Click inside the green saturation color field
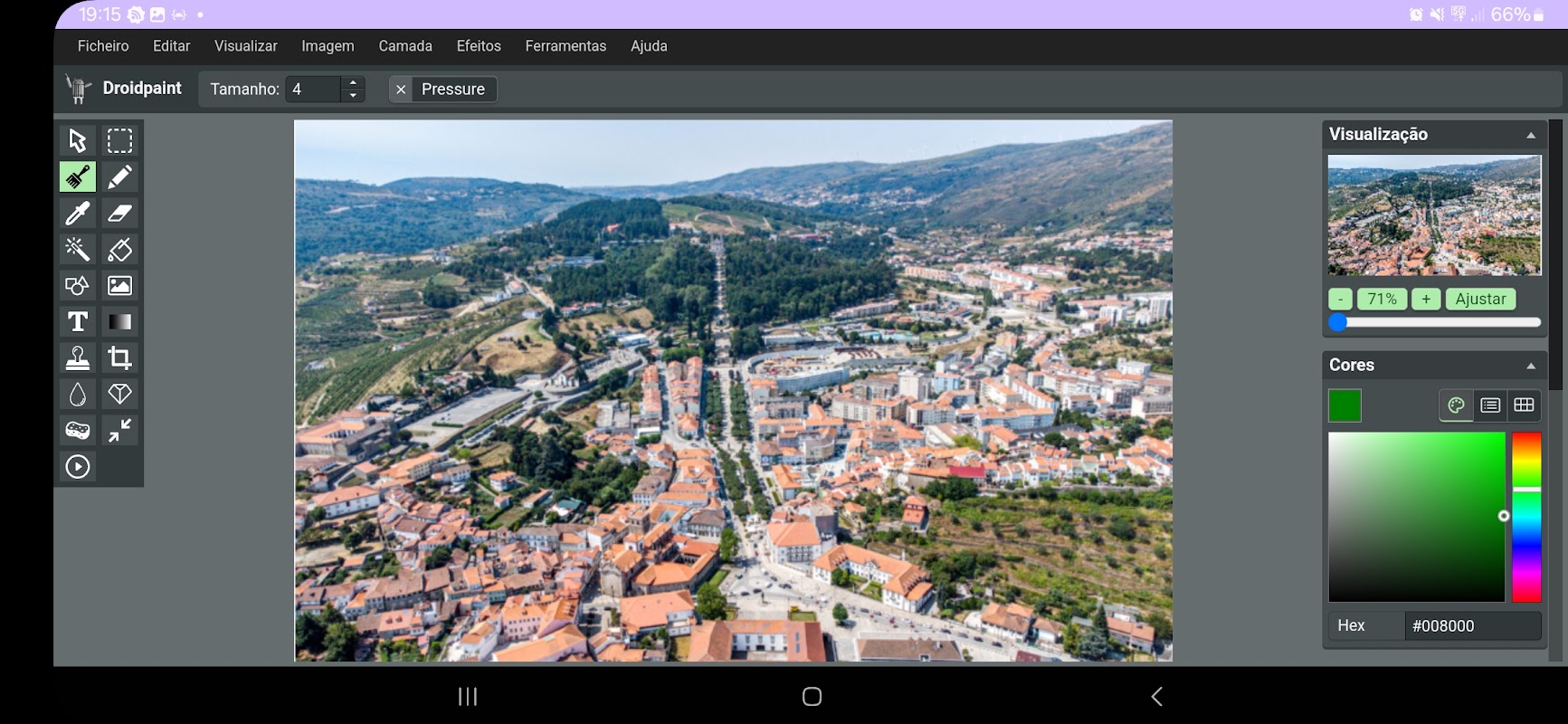Screen dimensions: 1568x724 [x=1416, y=517]
